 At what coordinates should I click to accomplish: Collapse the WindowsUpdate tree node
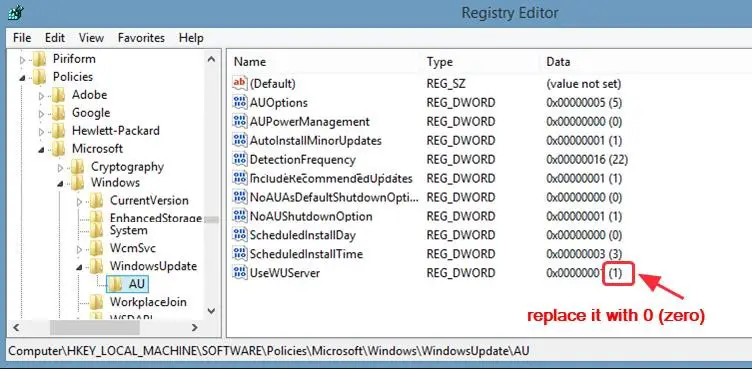pyautogui.click(x=80, y=267)
